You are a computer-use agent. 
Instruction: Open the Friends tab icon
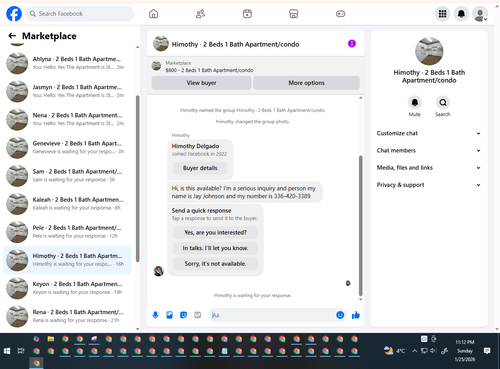click(200, 14)
